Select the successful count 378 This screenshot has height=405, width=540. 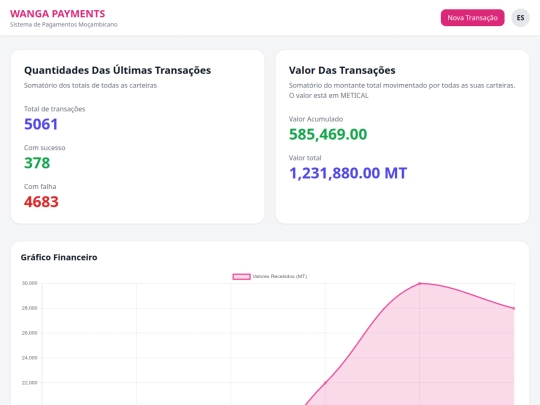37,163
